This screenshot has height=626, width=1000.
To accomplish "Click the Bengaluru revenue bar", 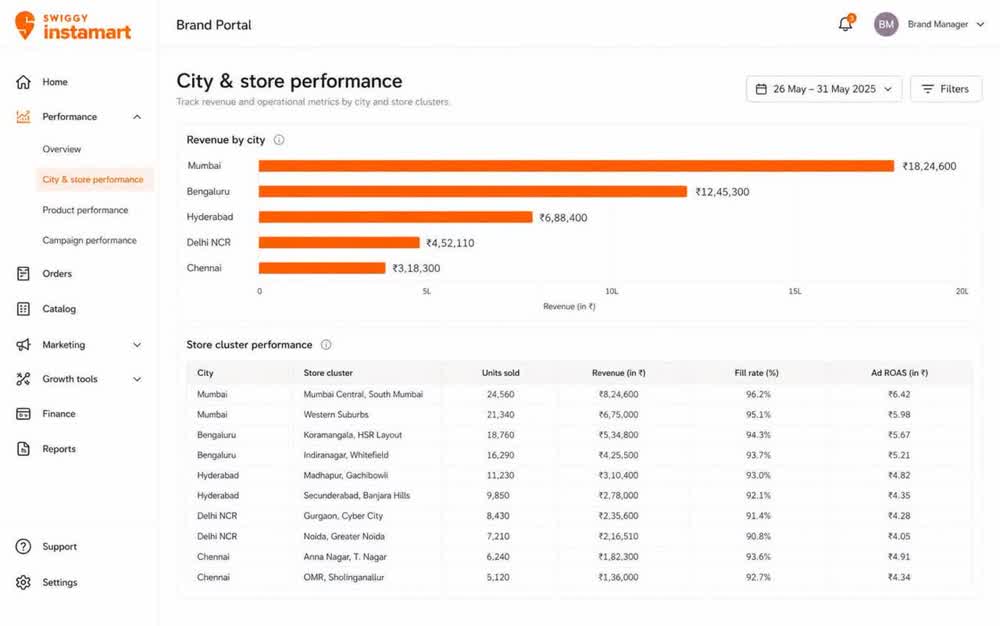I will tap(473, 191).
